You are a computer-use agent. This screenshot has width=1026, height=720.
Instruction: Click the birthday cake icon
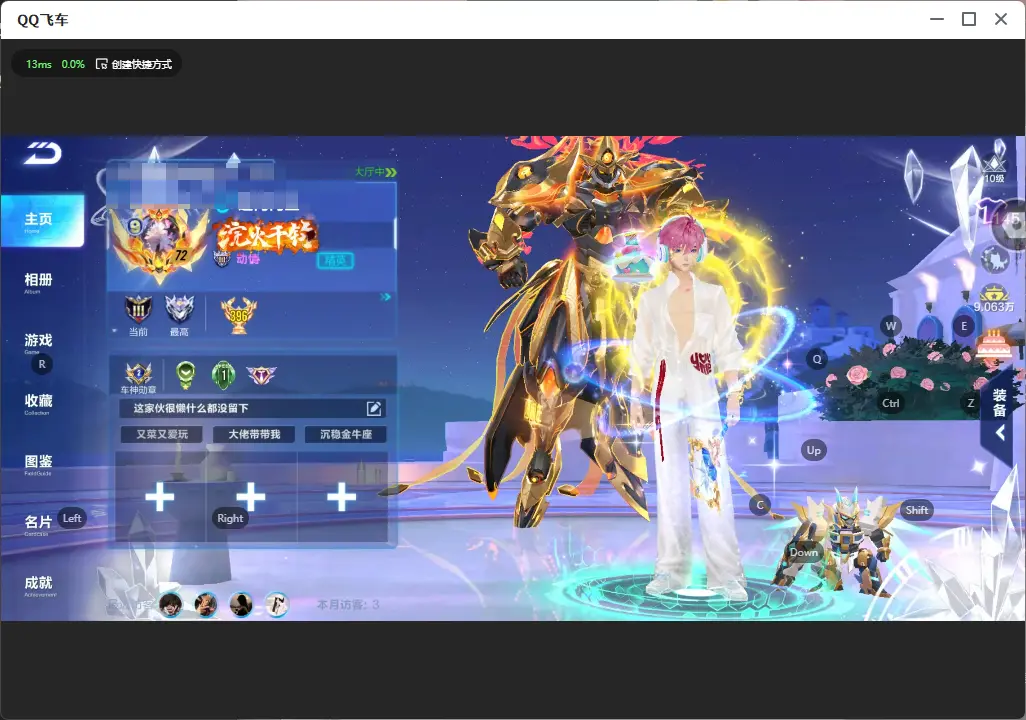[994, 344]
